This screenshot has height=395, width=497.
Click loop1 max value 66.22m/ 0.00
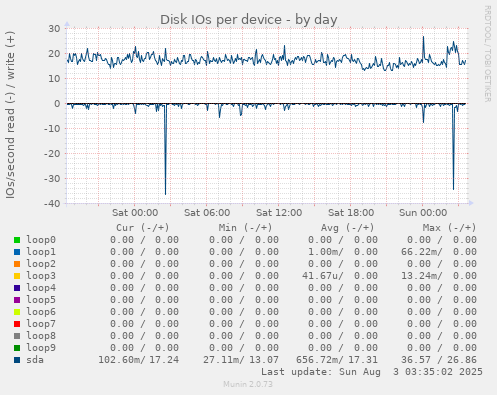(439, 252)
